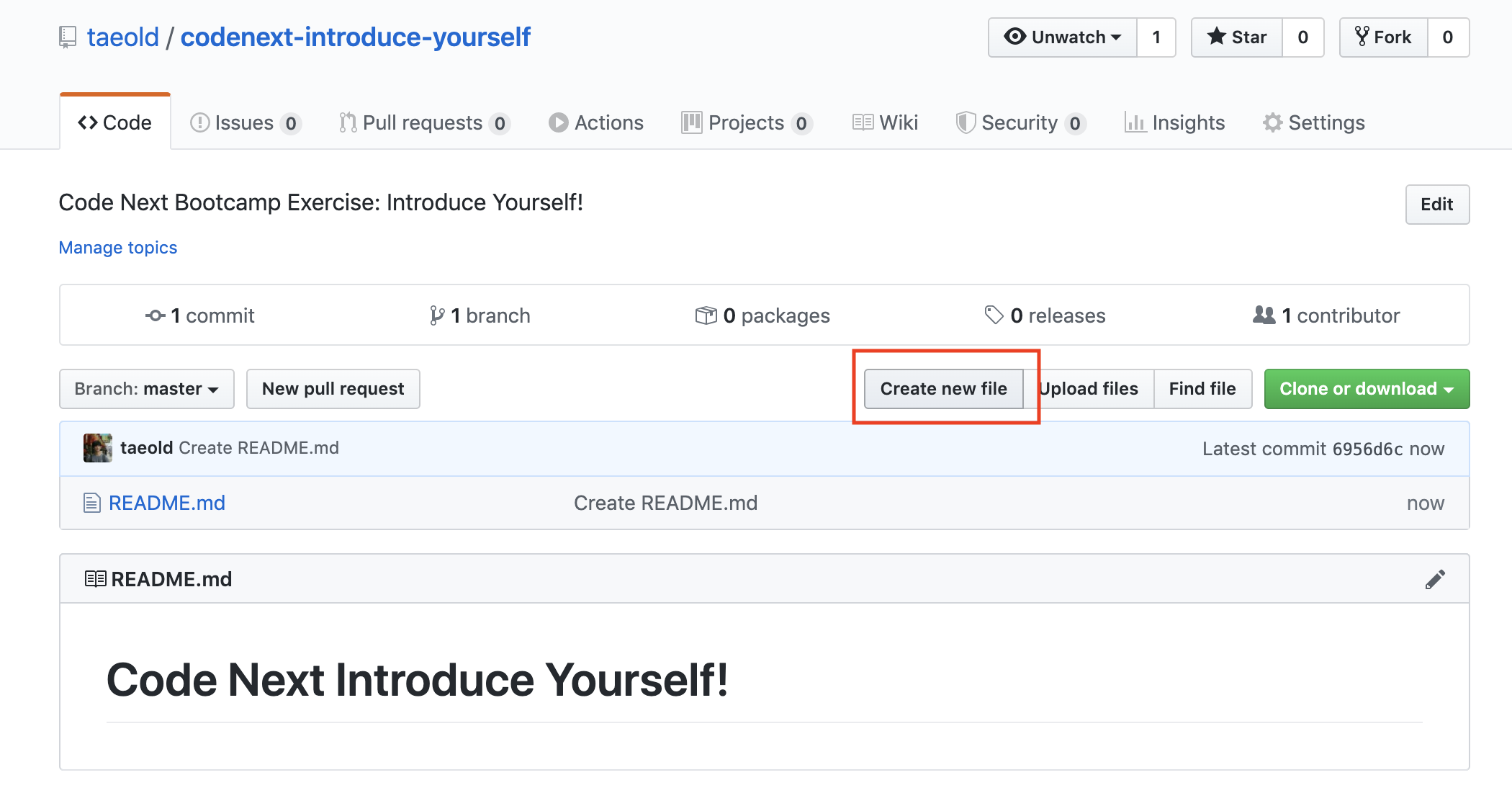The image size is (1512, 811).
Task: Open the Unwatch dropdown
Action: [x=1062, y=37]
